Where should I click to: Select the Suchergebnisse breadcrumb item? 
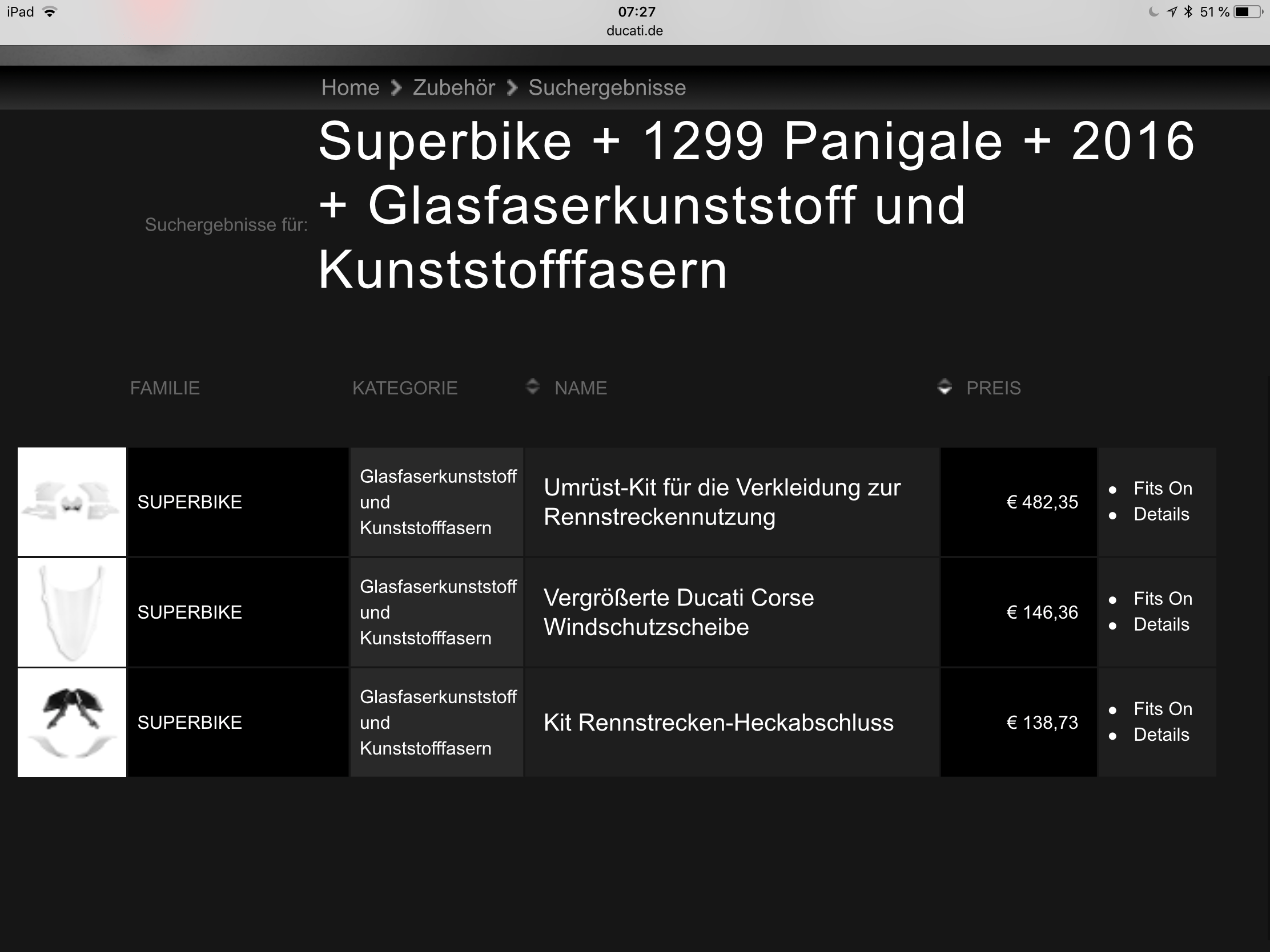pyautogui.click(x=607, y=88)
